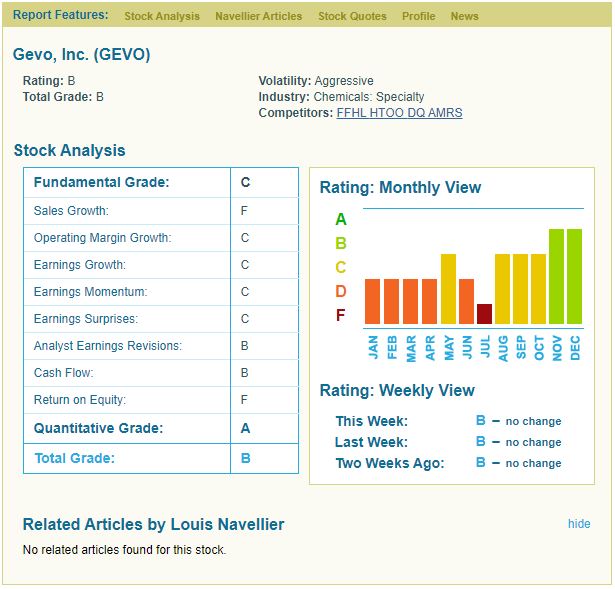Click the Fundamental Grade value C
Screen dimensions: 615x589
point(246,182)
